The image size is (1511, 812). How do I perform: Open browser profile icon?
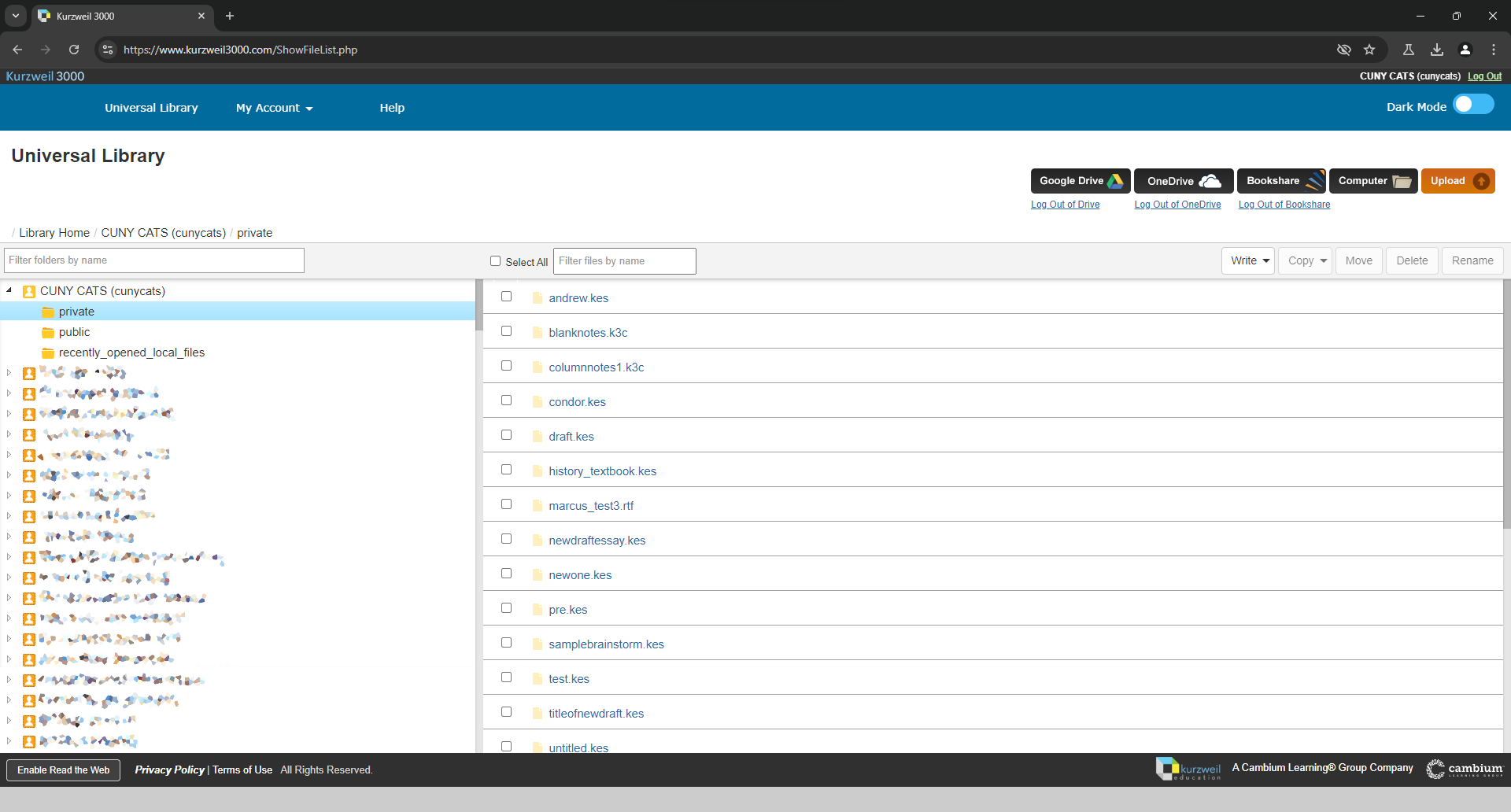click(x=1465, y=50)
